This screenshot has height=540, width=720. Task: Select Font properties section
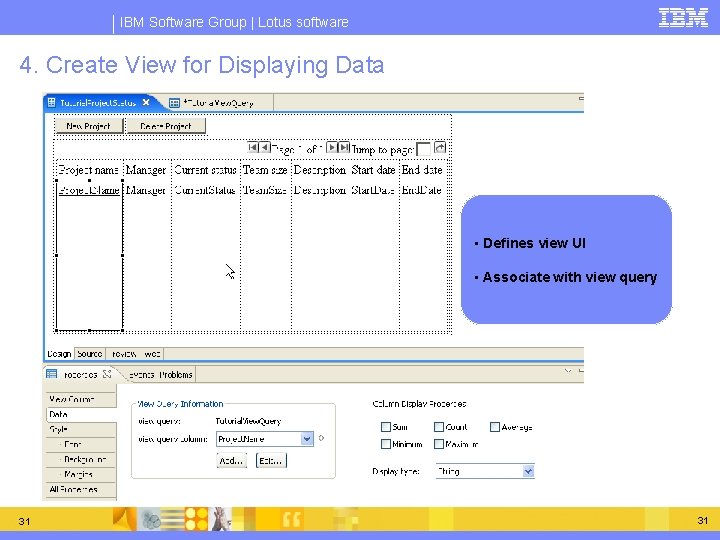81,444
